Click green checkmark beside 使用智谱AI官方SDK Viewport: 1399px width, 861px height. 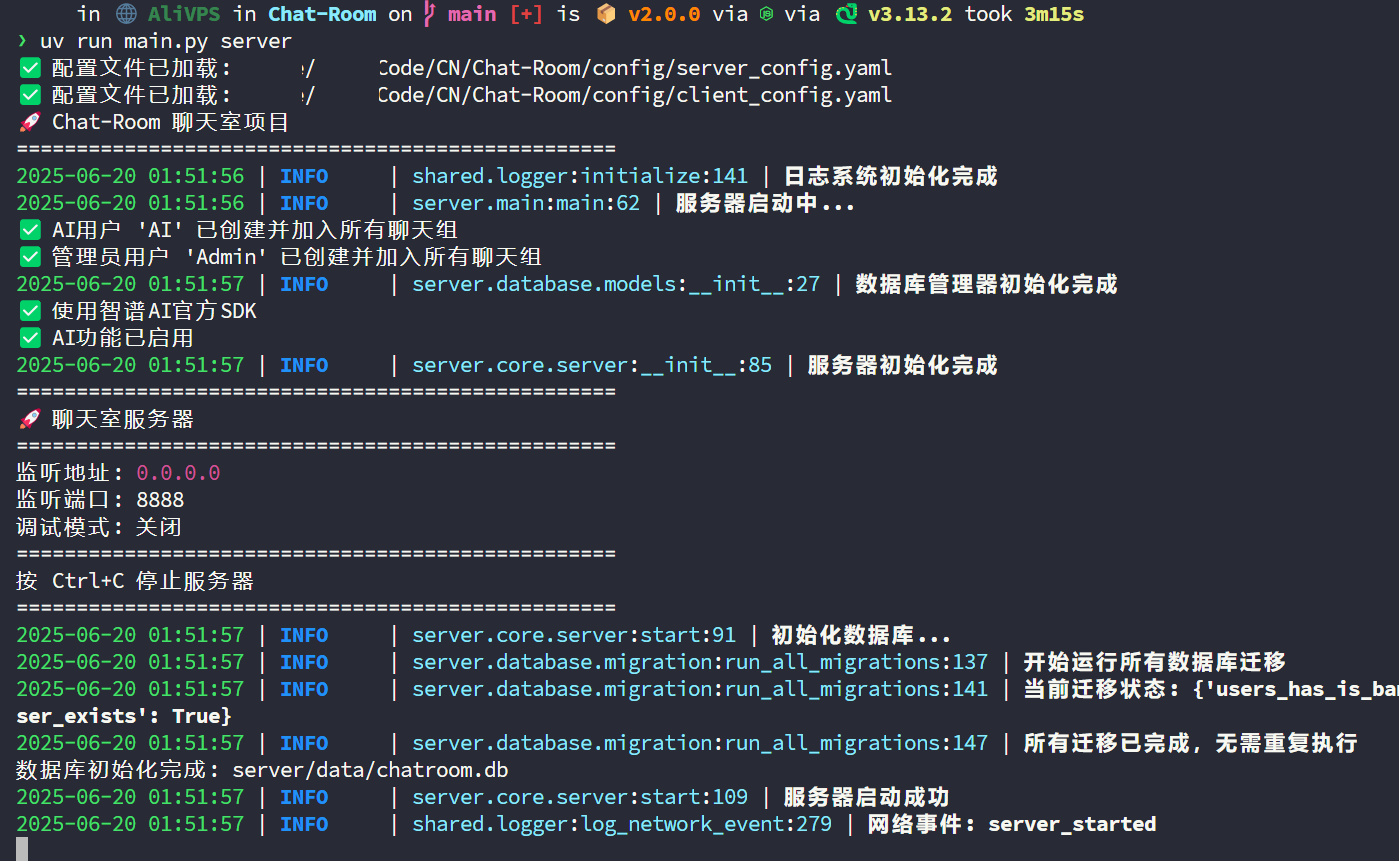(x=30, y=311)
